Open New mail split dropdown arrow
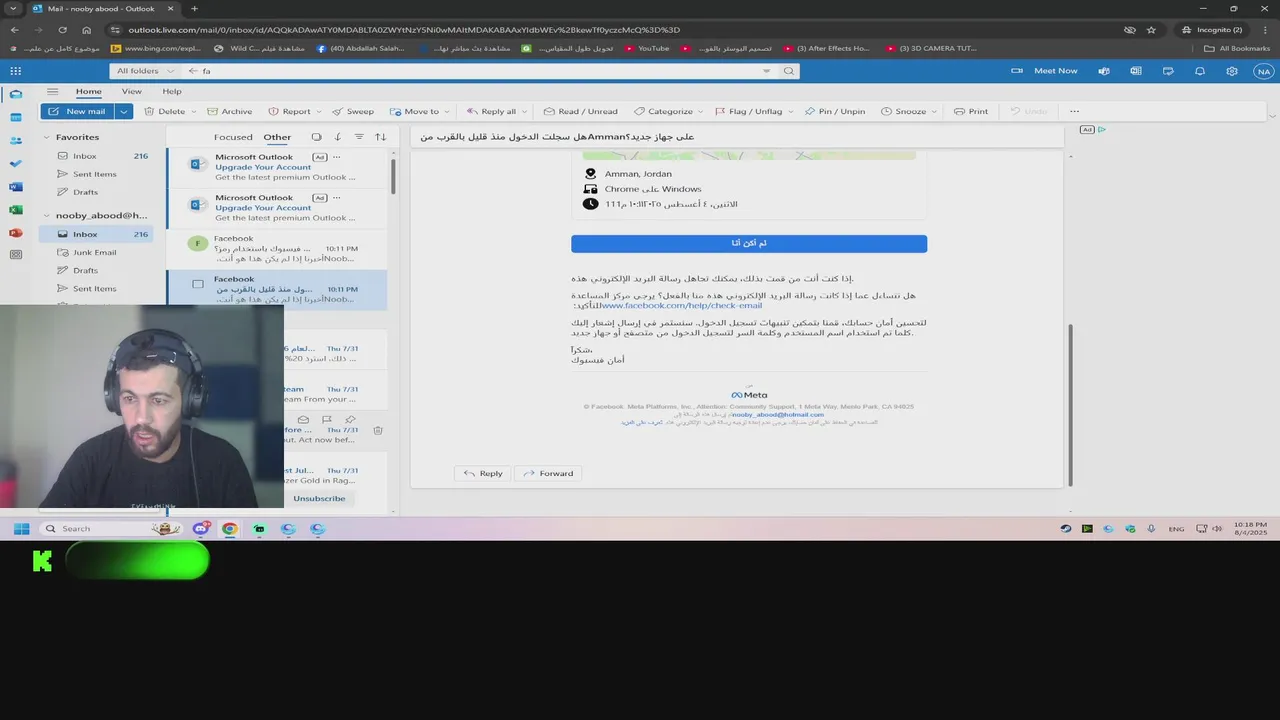This screenshot has width=1280, height=720. pos(124,111)
